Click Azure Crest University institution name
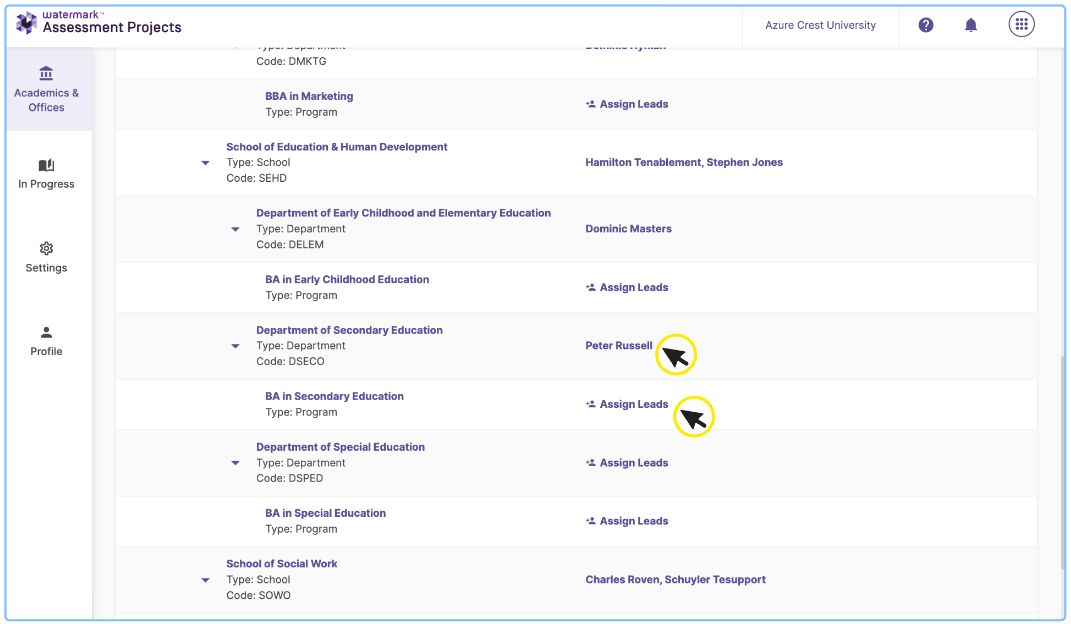The width and height of the screenshot is (1071, 624). click(x=820, y=25)
